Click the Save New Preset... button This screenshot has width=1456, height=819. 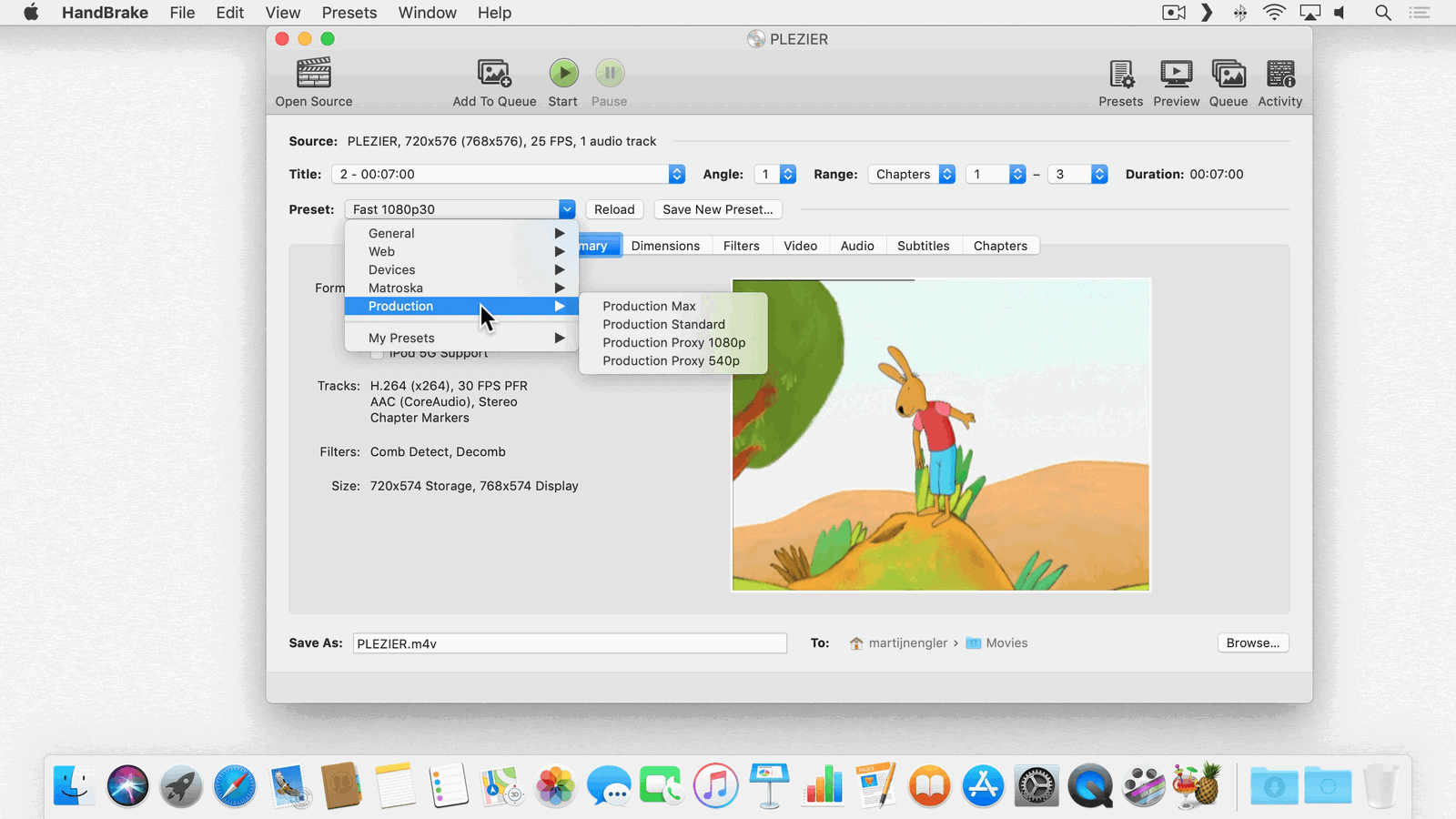[718, 209]
